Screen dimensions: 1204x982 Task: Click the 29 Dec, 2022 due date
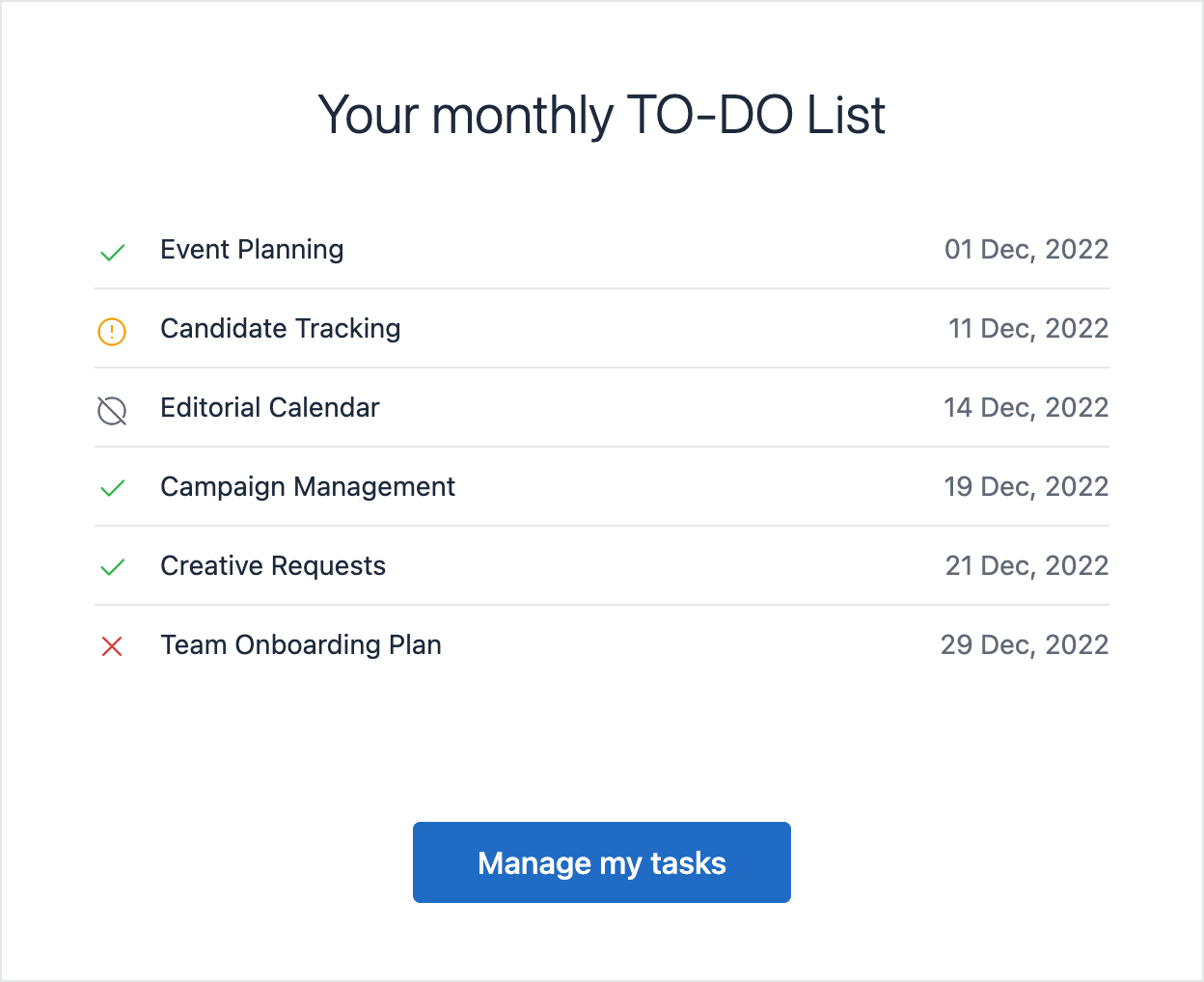[1024, 645]
